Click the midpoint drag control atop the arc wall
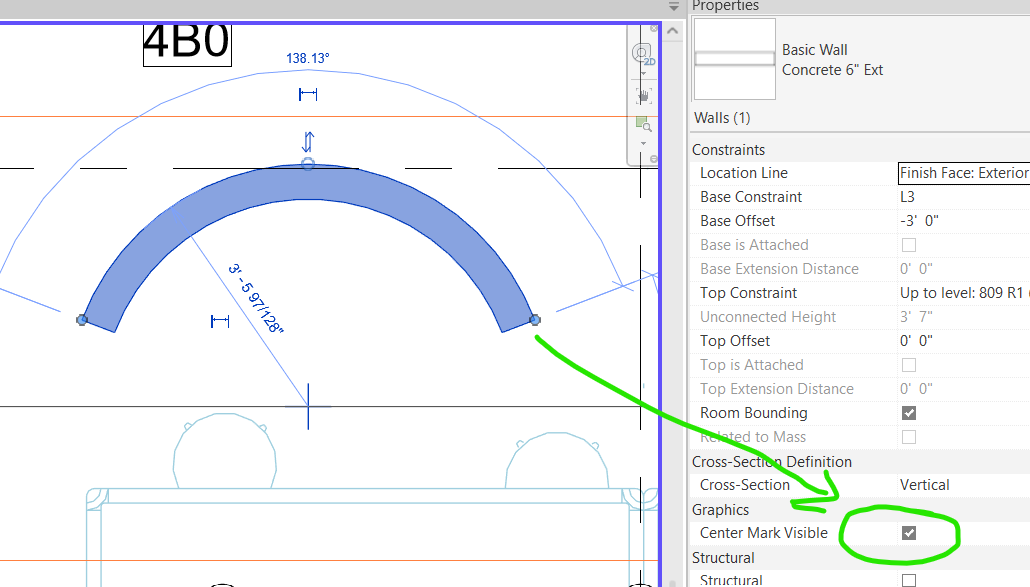This screenshot has width=1030, height=587. [309, 163]
